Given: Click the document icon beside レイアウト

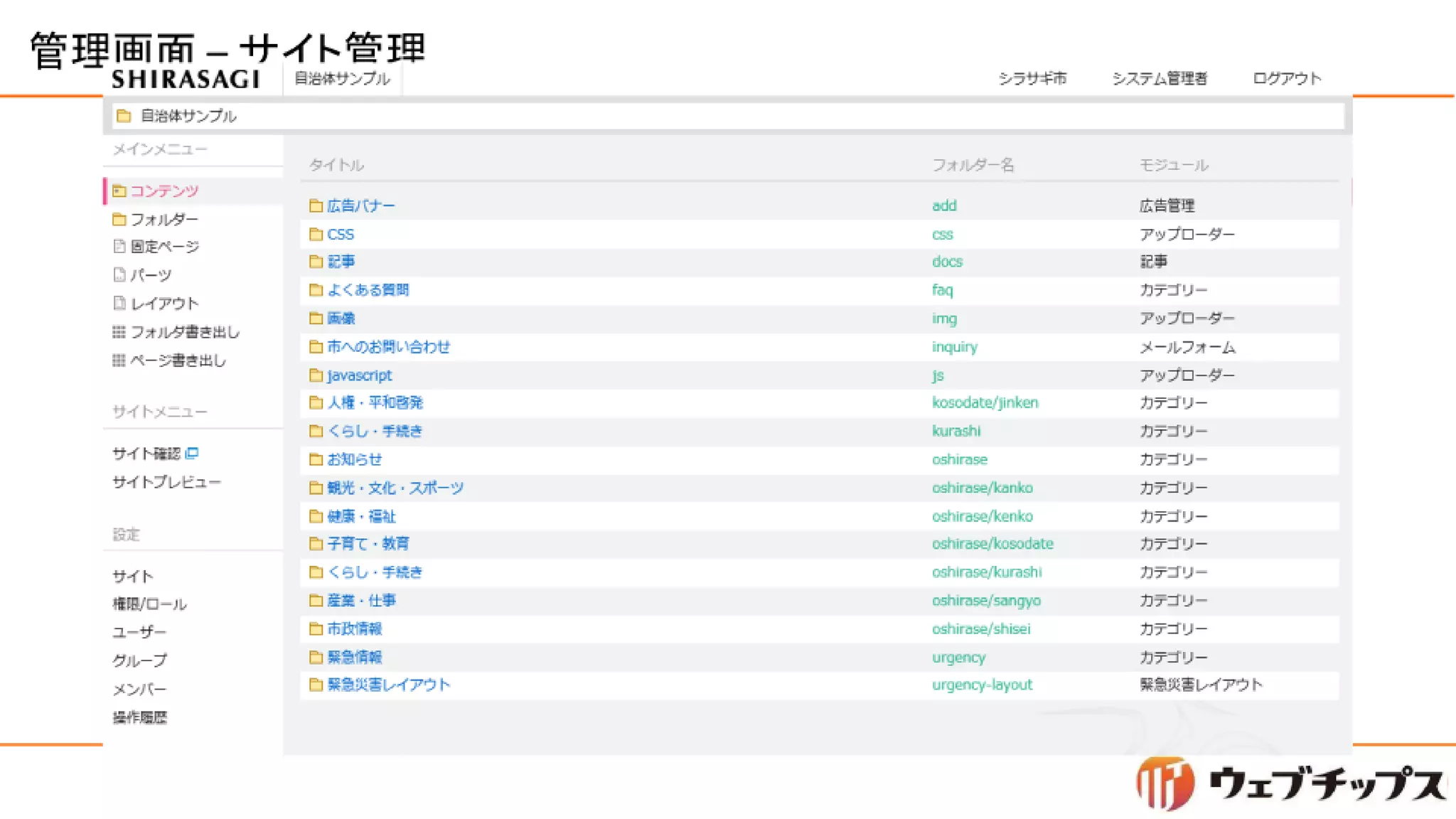Looking at the screenshot, I should pyautogui.click(x=119, y=304).
